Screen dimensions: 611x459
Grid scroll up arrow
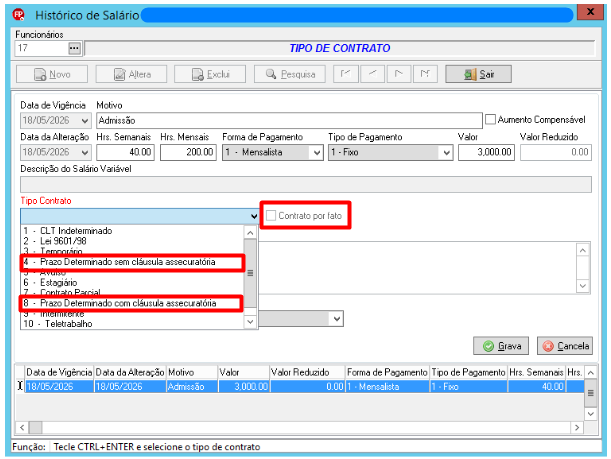[591, 373]
